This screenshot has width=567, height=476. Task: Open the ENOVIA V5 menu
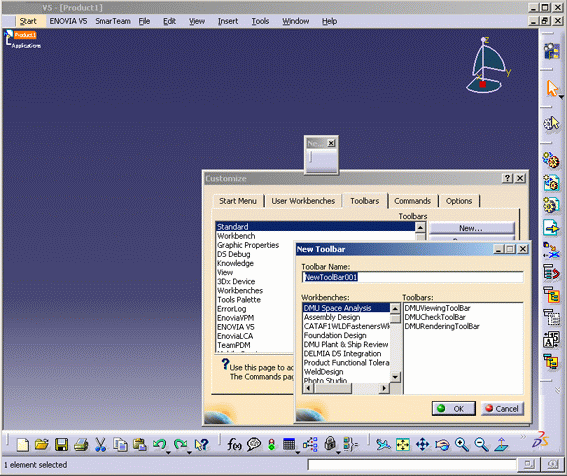(x=68, y=21)
